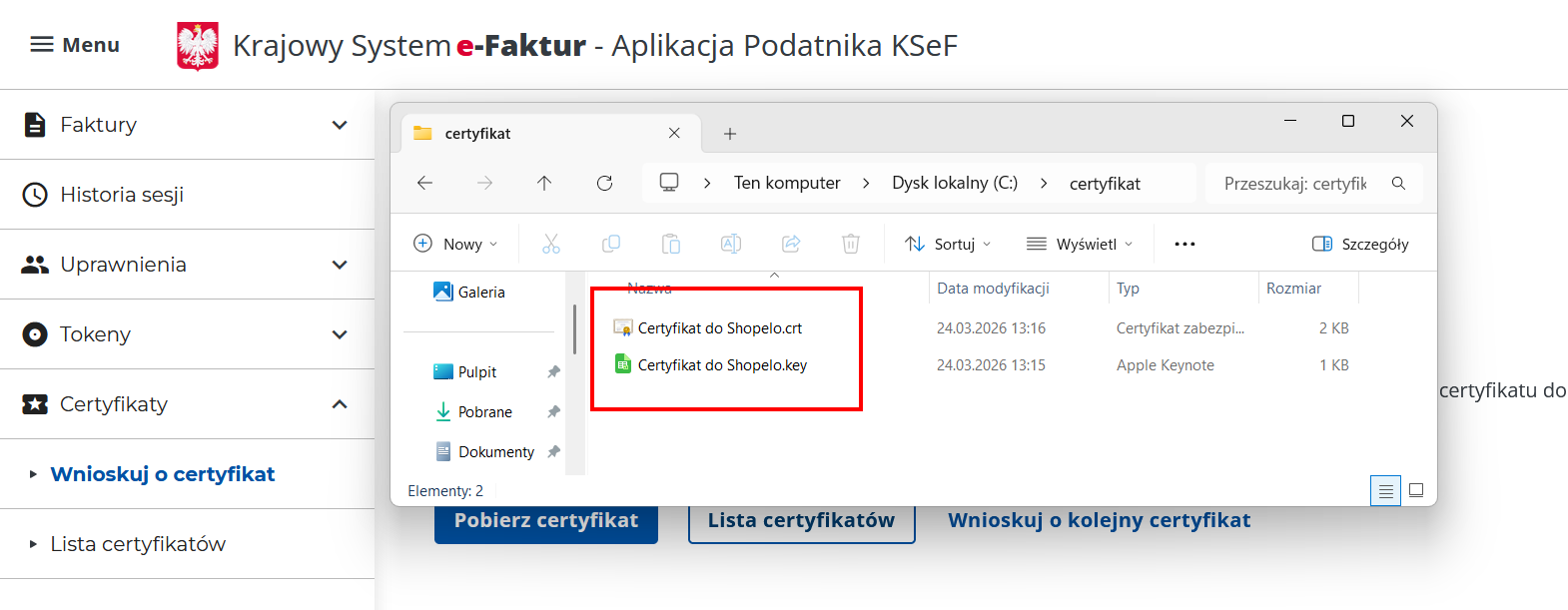Toggle the Szczegóły details pane
1568x610 pixels.
(x=1360, y=244)
